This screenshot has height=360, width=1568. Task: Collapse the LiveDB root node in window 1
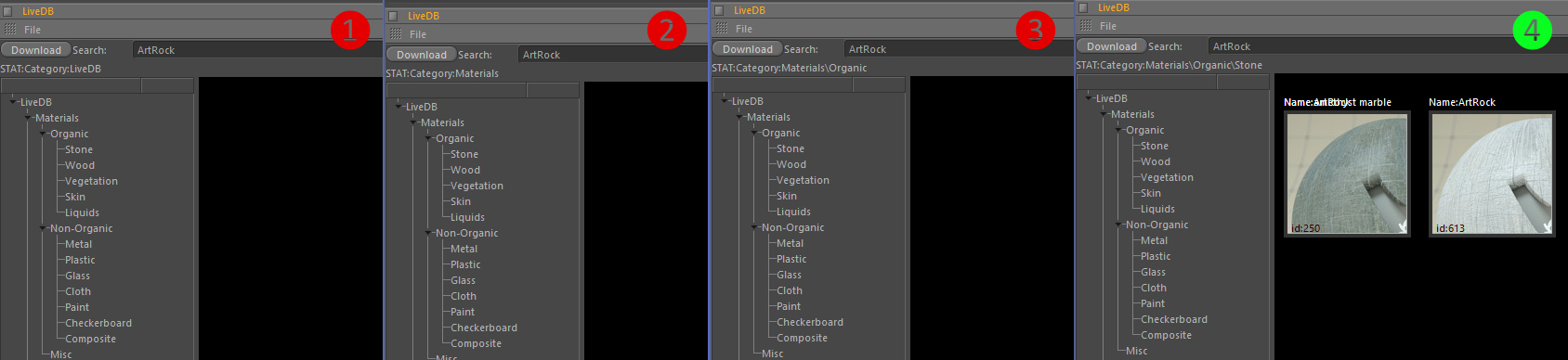click(13, 102)
